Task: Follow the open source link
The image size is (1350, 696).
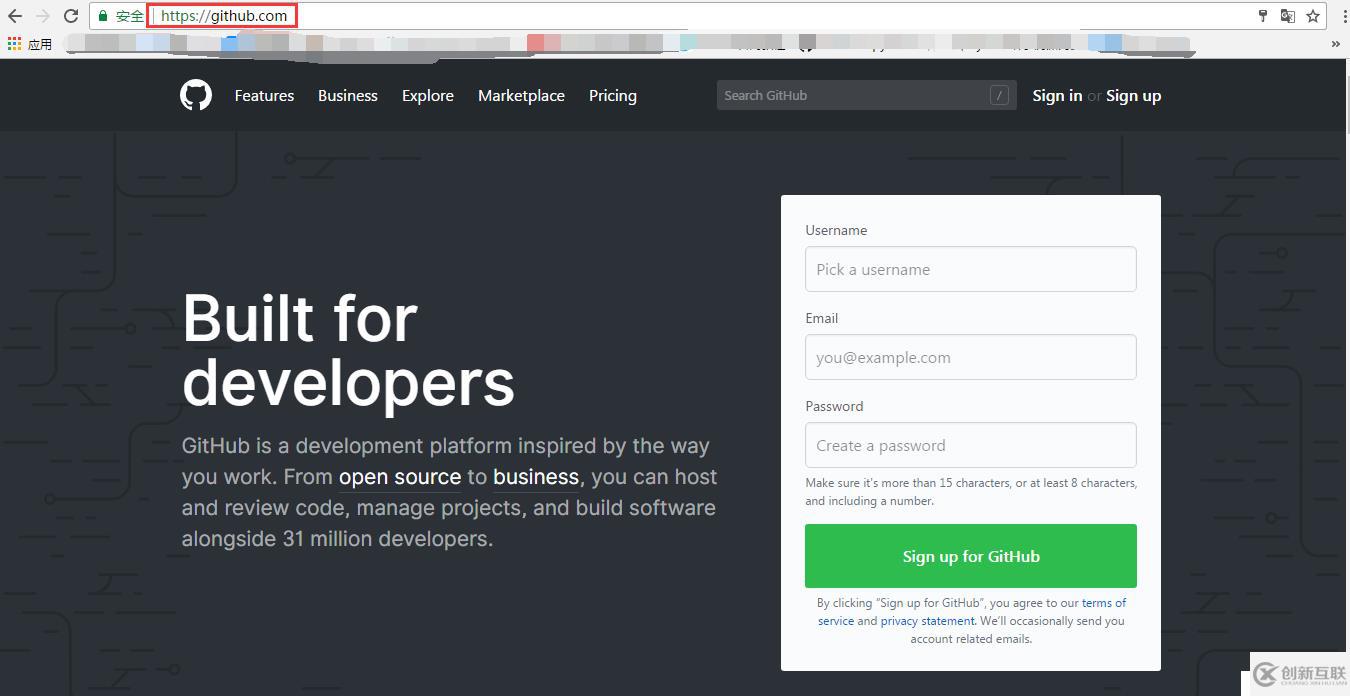Action: click(x=400, y=477)
